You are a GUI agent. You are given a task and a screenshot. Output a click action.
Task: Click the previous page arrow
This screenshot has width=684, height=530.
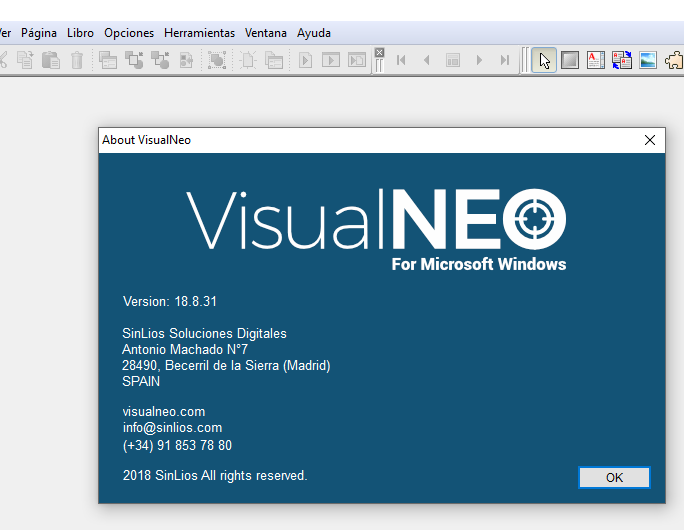(427, 60)
